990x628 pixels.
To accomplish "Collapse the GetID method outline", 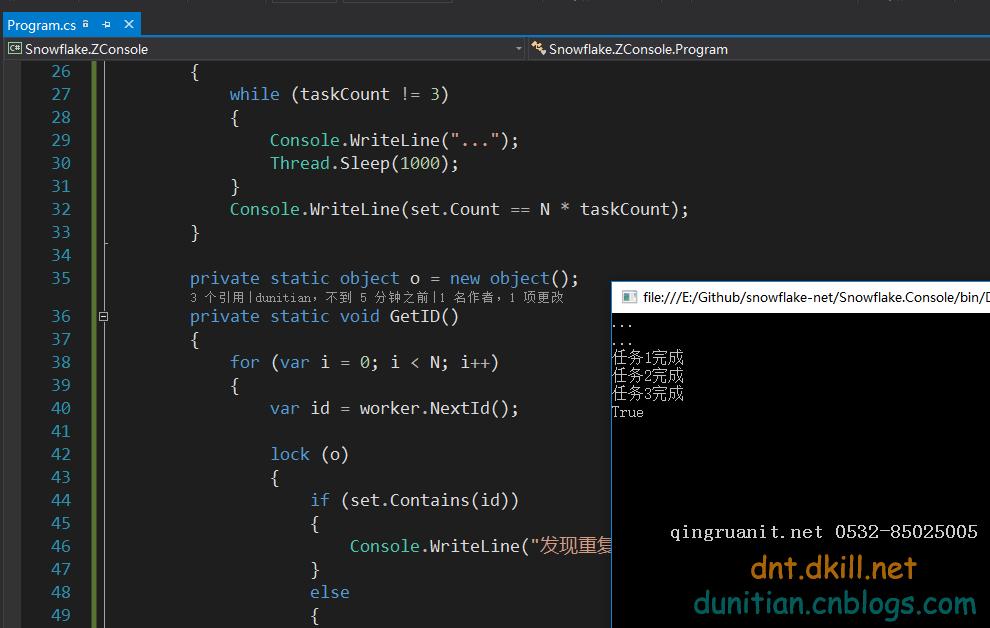I will [104, 316].
